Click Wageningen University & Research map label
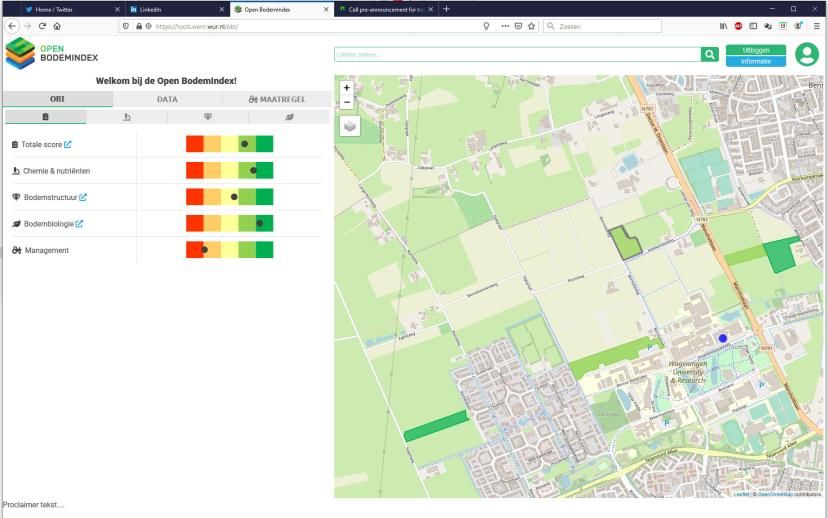The height and width of the screenshot is (518, 828). tap(688, 372)
